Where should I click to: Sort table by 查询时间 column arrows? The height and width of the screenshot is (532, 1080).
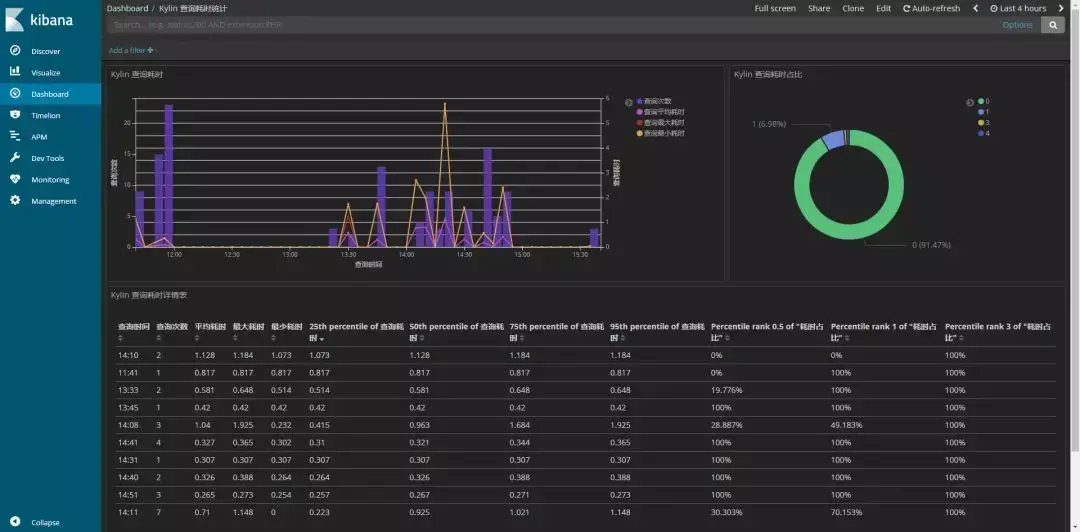[x=121, y=338]
